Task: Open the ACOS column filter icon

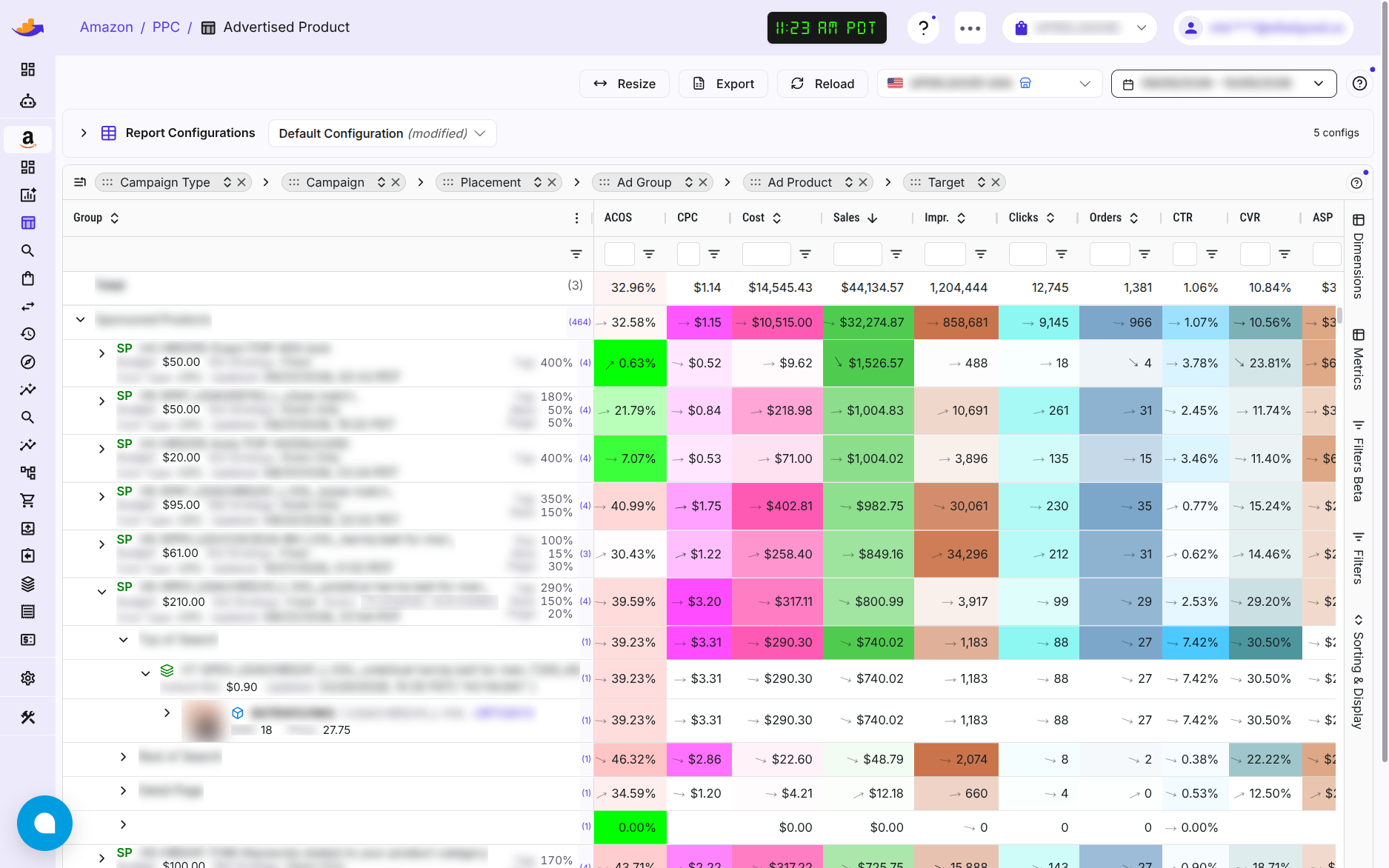Action: tap(649, 254)
